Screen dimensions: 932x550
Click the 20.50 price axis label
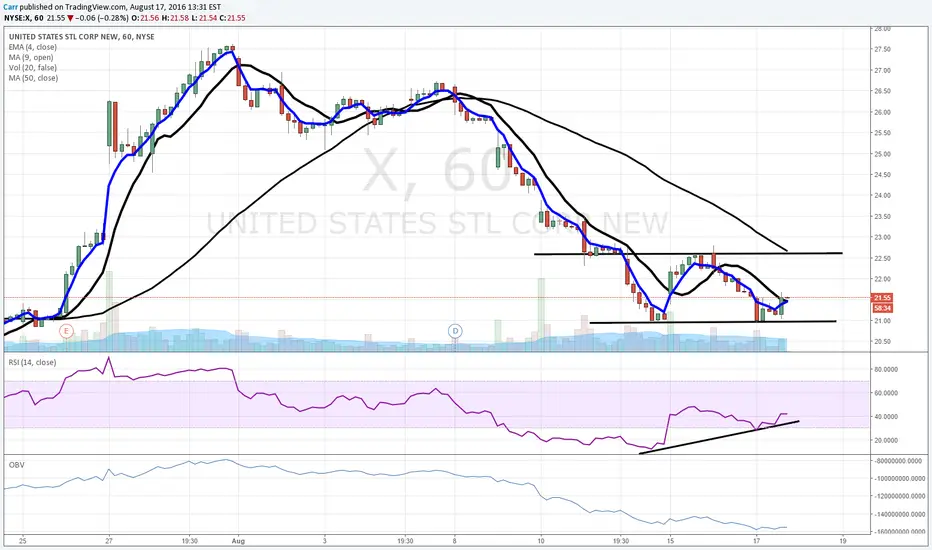(882, 342)
